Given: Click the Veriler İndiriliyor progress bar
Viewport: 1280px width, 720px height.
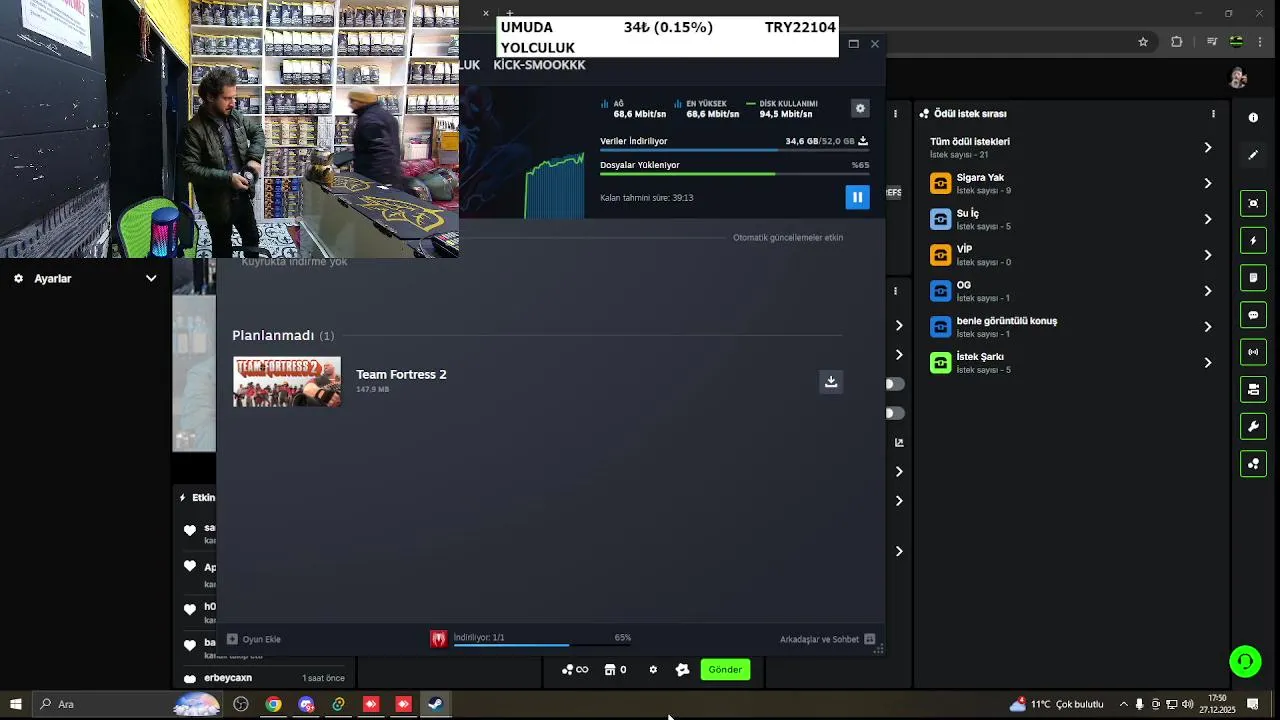Looking at the screenshot, I should pos(734,150).
